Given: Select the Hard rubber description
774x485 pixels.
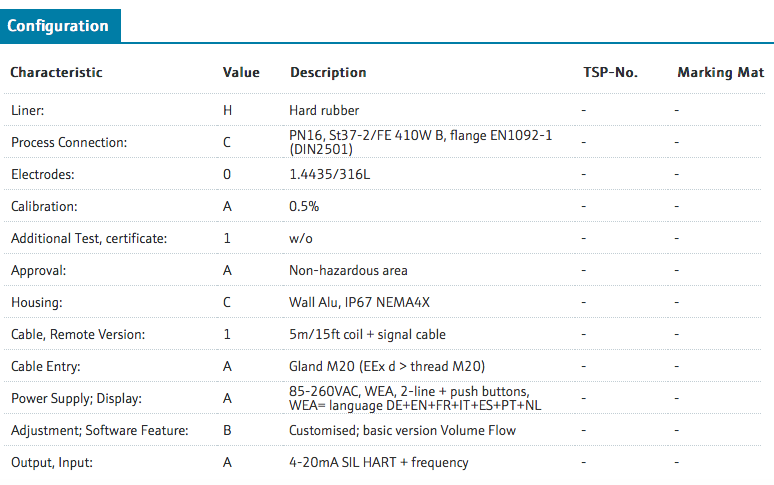Looking at the screenshot, I should 324,110.
